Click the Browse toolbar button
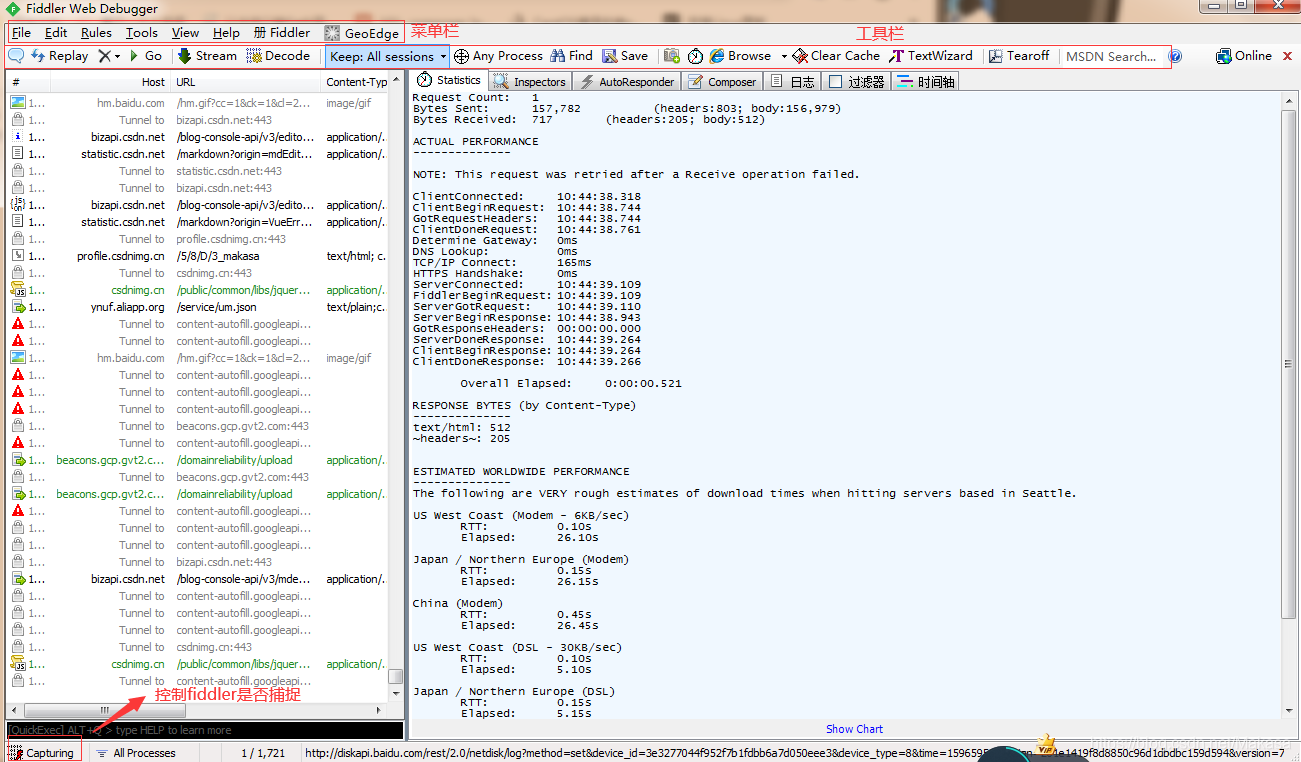This screenshot has width=1301, height=762. click(741, 56)
